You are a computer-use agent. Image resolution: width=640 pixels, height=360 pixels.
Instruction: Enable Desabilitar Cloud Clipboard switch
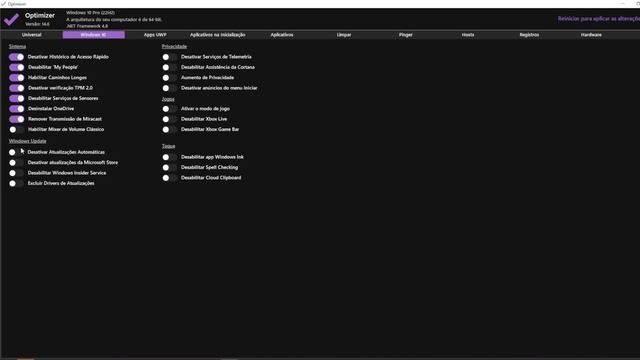pos(170,178)
